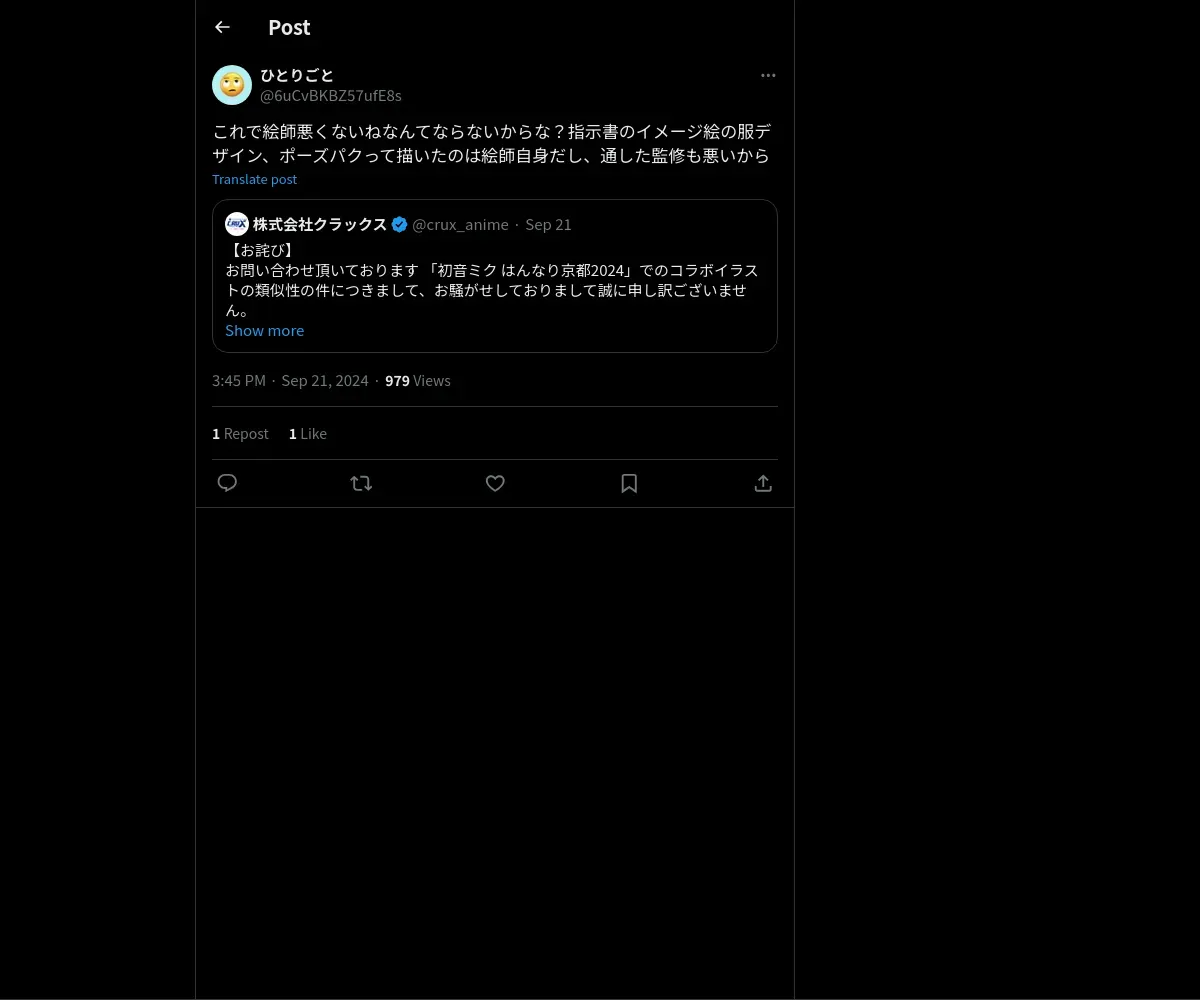The image size is (1200, 1000).
Task: View the list of 1 Repost
Action: coord(240,433)
